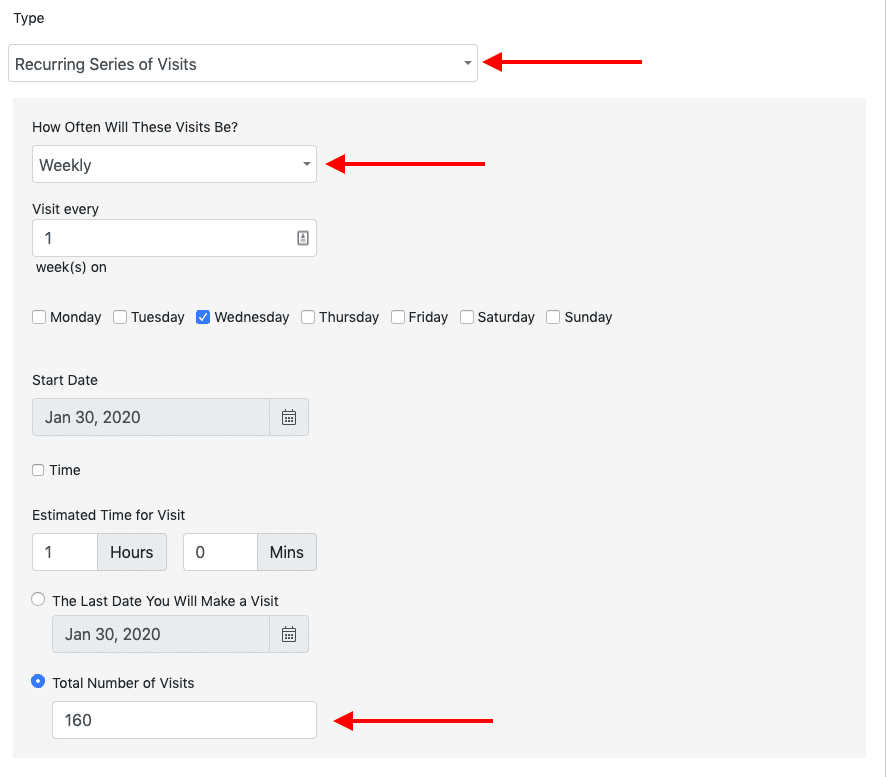886x777 pixels.
Task: Open the last visit date calendar icon
Action: tap(289, 634)
